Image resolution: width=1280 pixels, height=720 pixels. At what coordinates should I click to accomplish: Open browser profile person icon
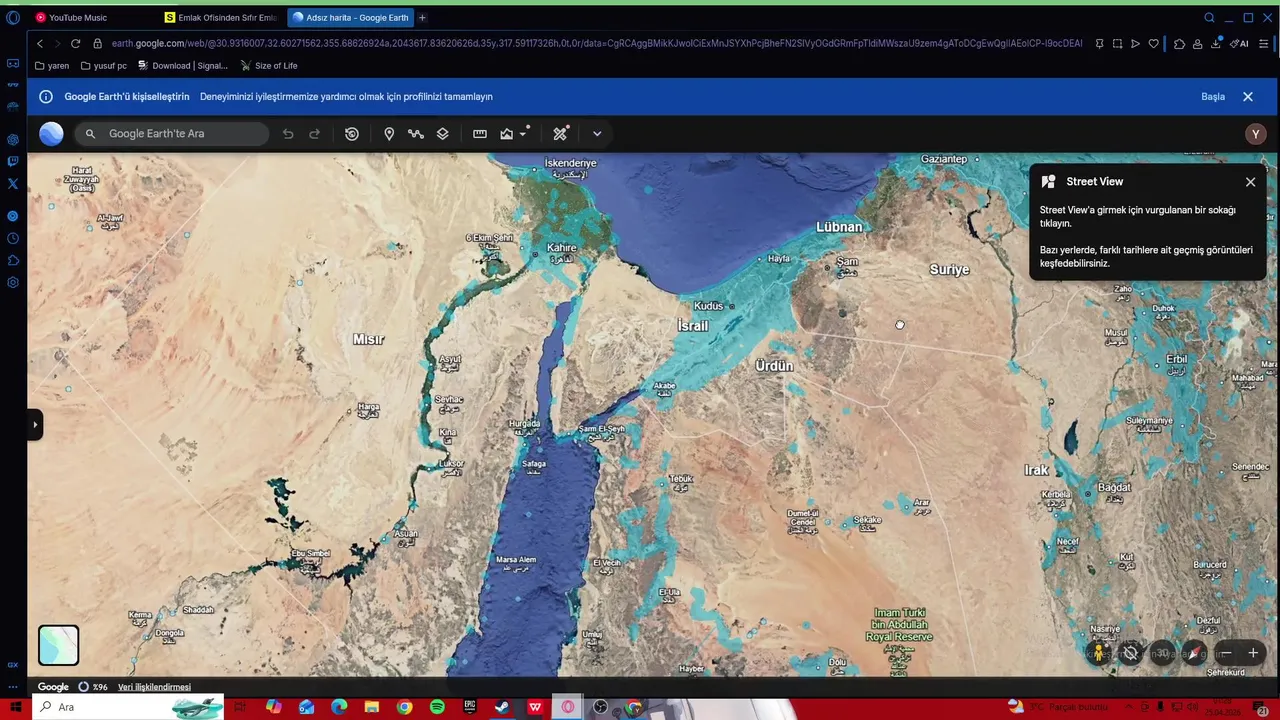click(x=1197, y=43)
